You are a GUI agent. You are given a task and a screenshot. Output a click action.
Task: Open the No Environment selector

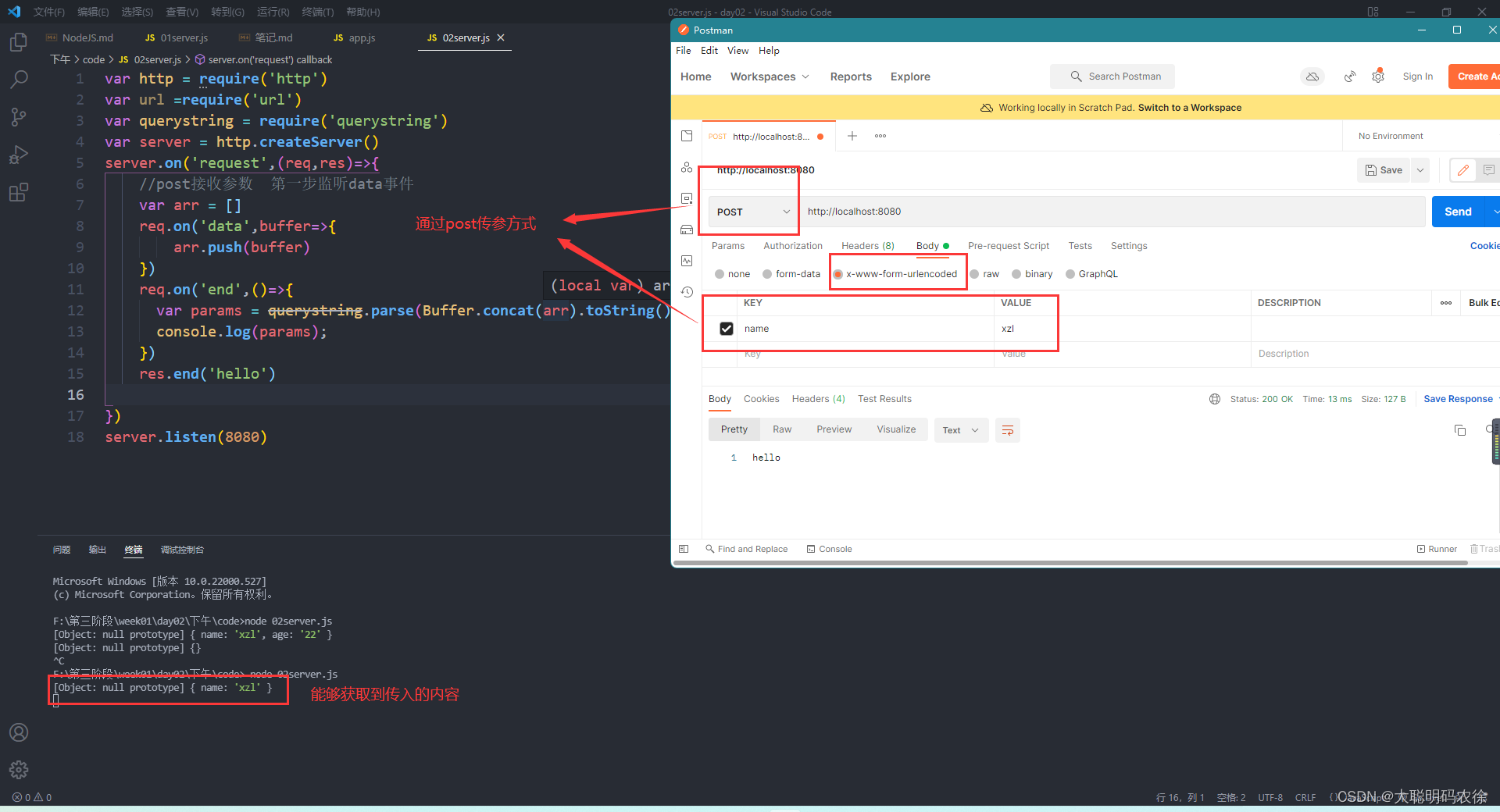1391,136
